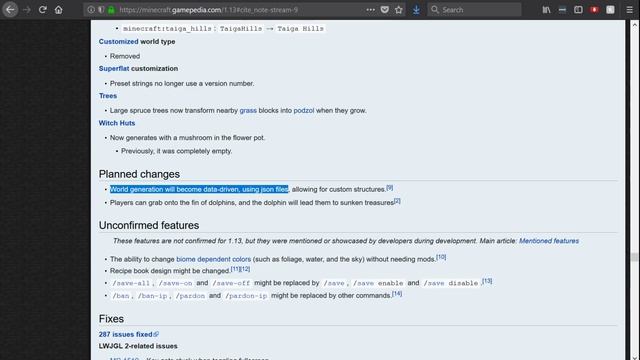Click the white square extension icon
This screenshot has height=360, width=640.
click(610, 9)
